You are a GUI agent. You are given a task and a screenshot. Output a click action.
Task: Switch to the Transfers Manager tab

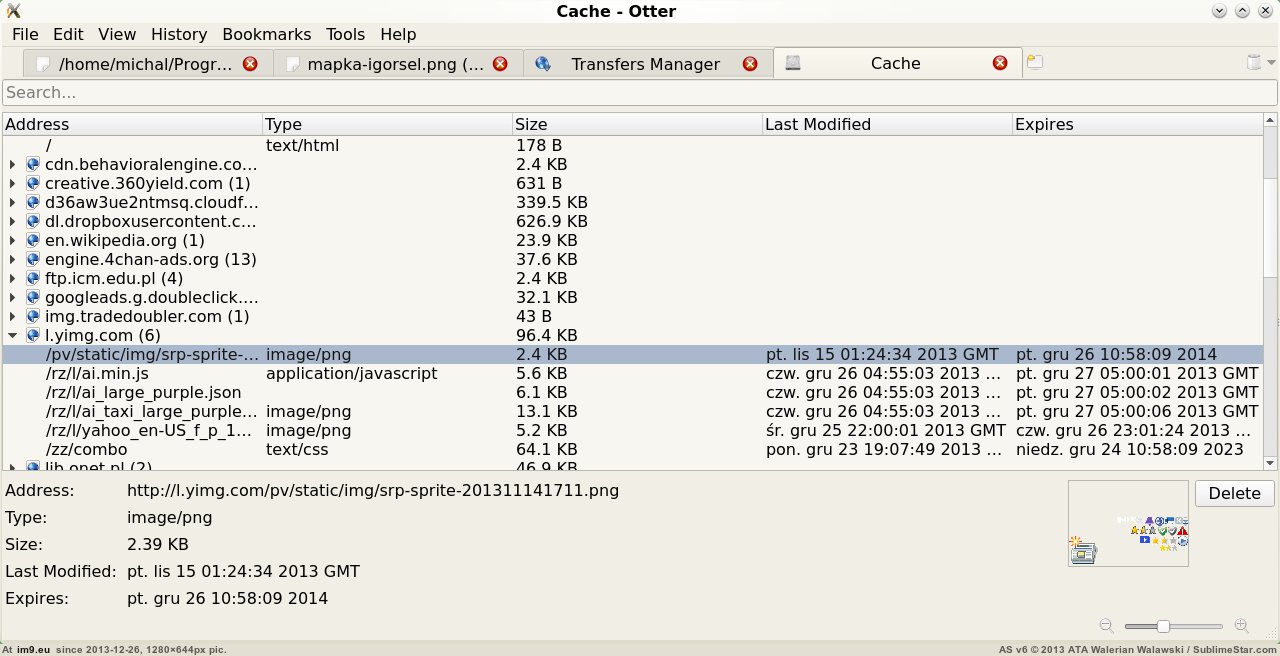647,64
